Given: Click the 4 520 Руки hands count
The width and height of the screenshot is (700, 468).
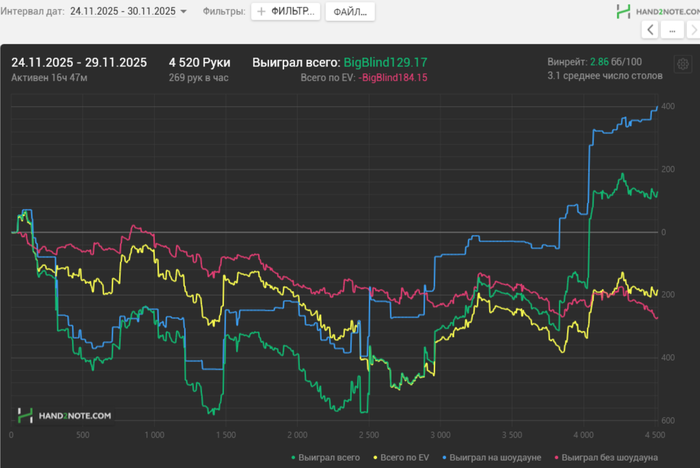Looking at the screenshot, I should coord(200,62).
